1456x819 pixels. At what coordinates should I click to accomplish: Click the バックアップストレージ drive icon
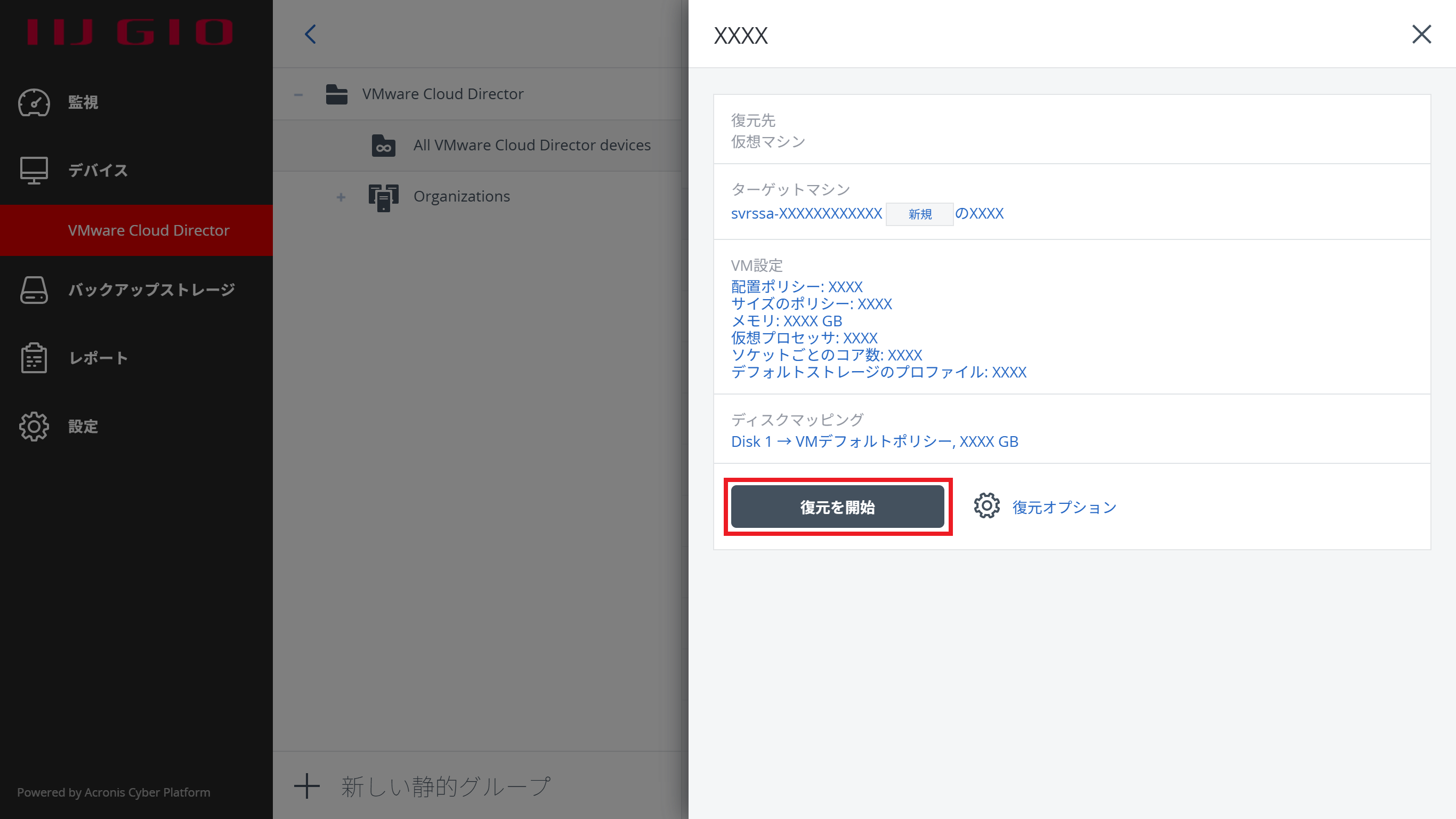click(x=34, y=290)
